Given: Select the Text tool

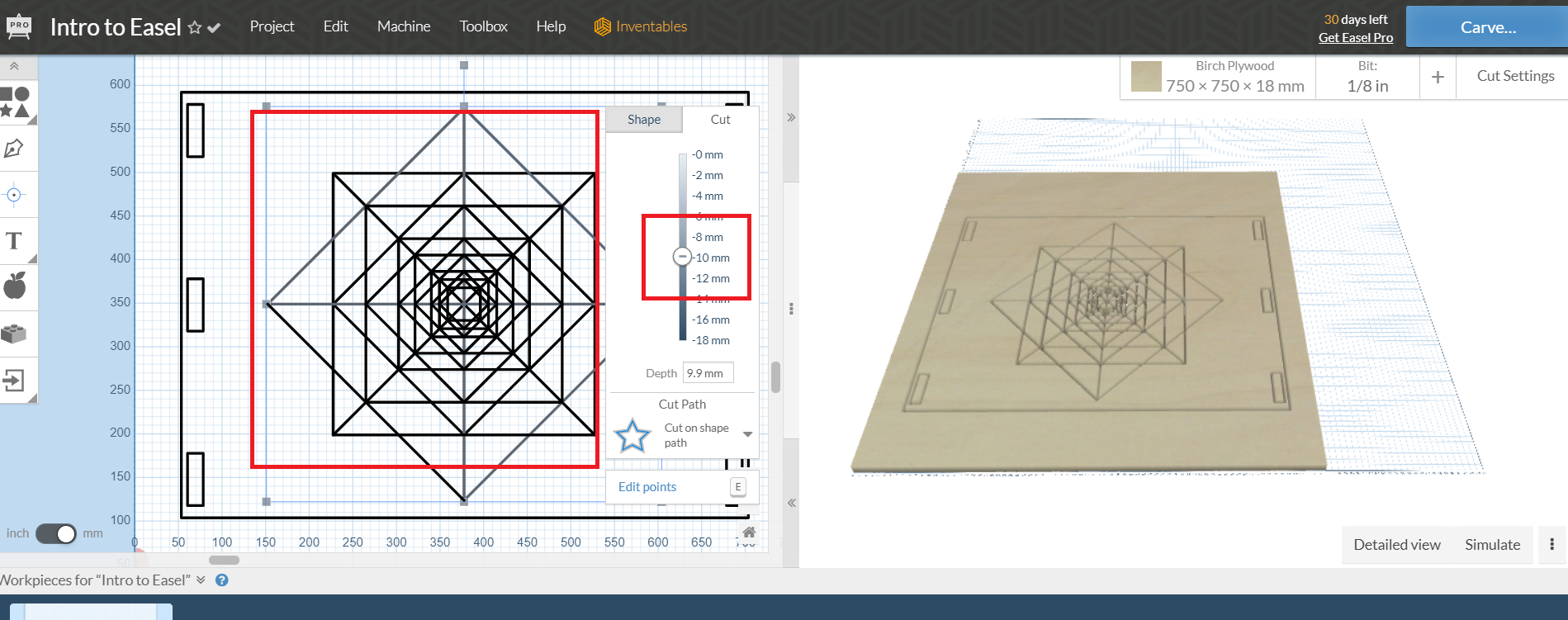Looking at the screenshot, I should tap(14, 241).
